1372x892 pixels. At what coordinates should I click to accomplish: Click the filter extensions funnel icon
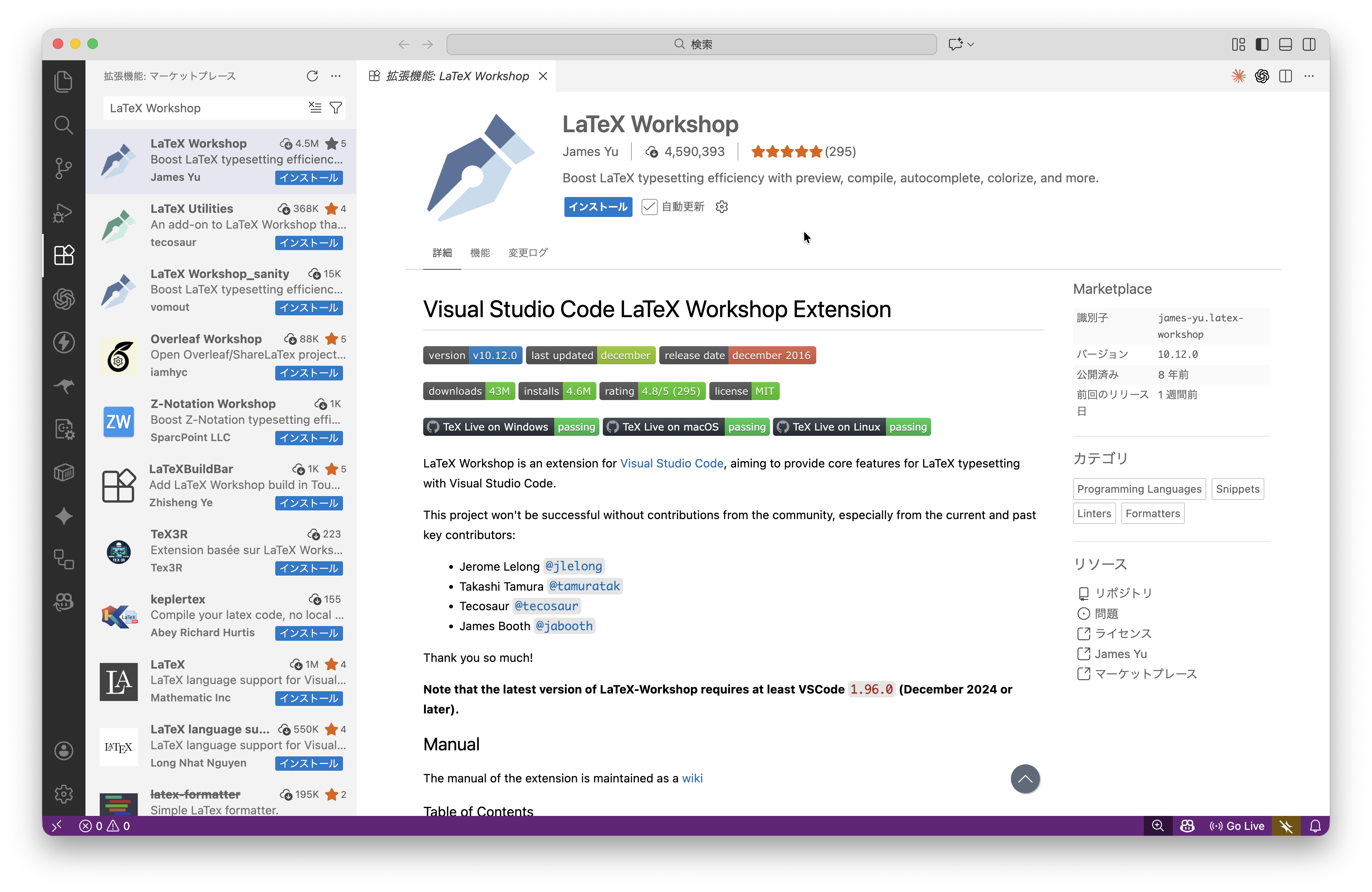tap(335, 108)
